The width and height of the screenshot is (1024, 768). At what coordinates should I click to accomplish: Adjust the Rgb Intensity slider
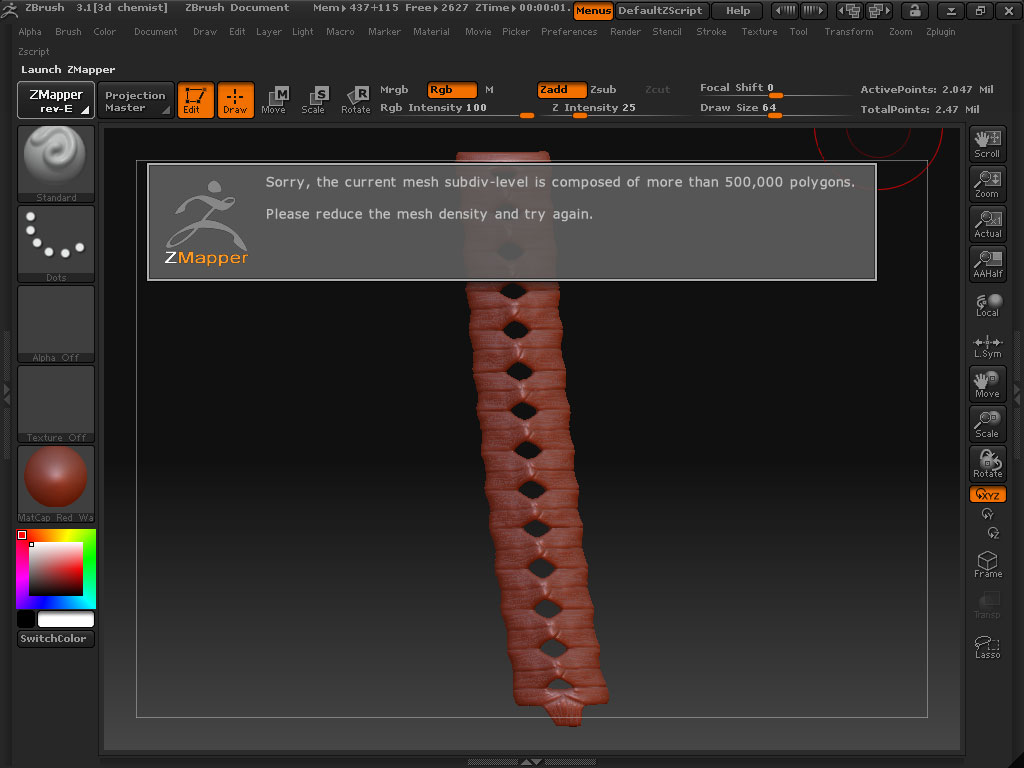(457, 109)
